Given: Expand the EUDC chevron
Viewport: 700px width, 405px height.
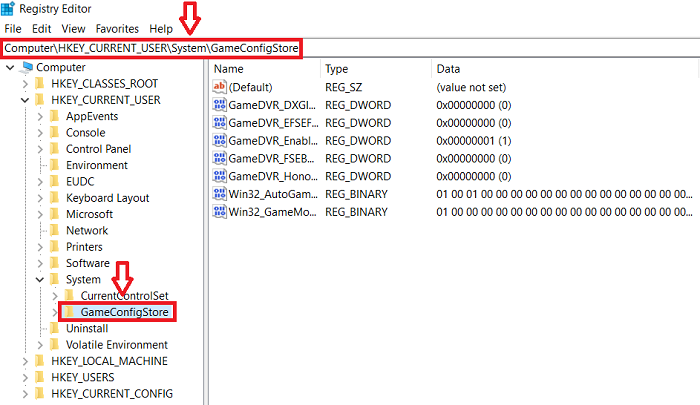Looking at the screenshot, I should [40, 182].
